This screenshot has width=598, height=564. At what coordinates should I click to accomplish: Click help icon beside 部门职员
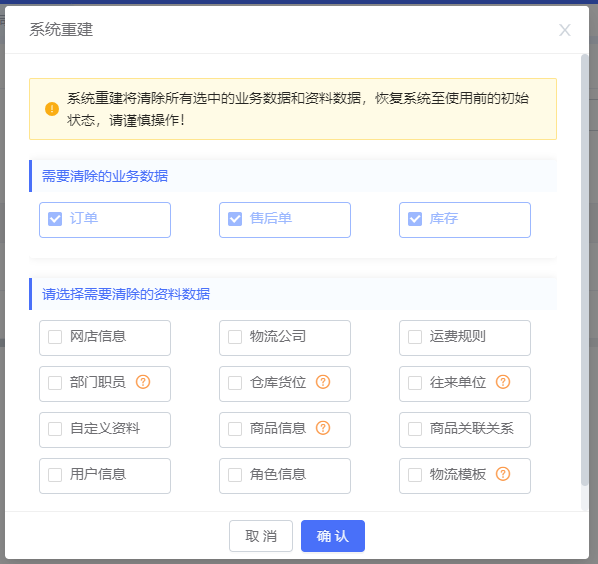[x=143, y=382]
